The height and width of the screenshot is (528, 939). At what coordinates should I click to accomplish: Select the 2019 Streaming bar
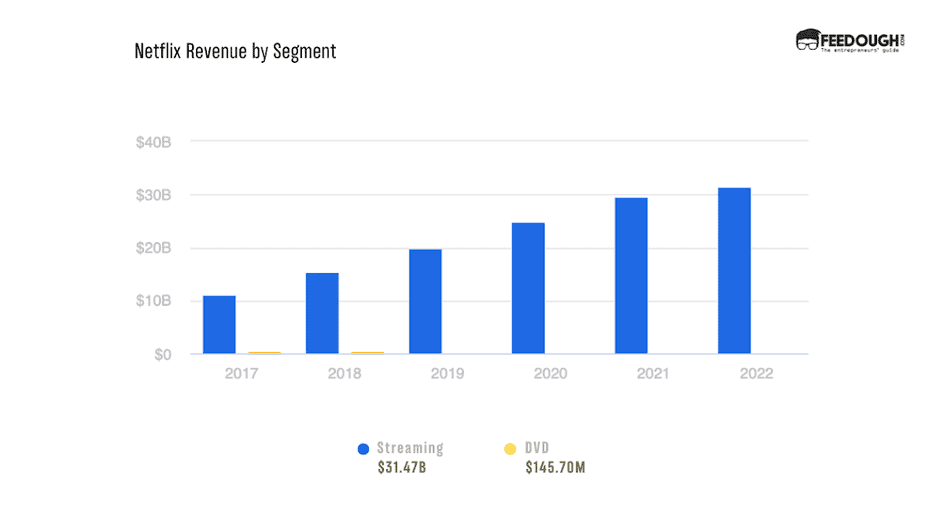pyautogui.click(x=425, y=302)
